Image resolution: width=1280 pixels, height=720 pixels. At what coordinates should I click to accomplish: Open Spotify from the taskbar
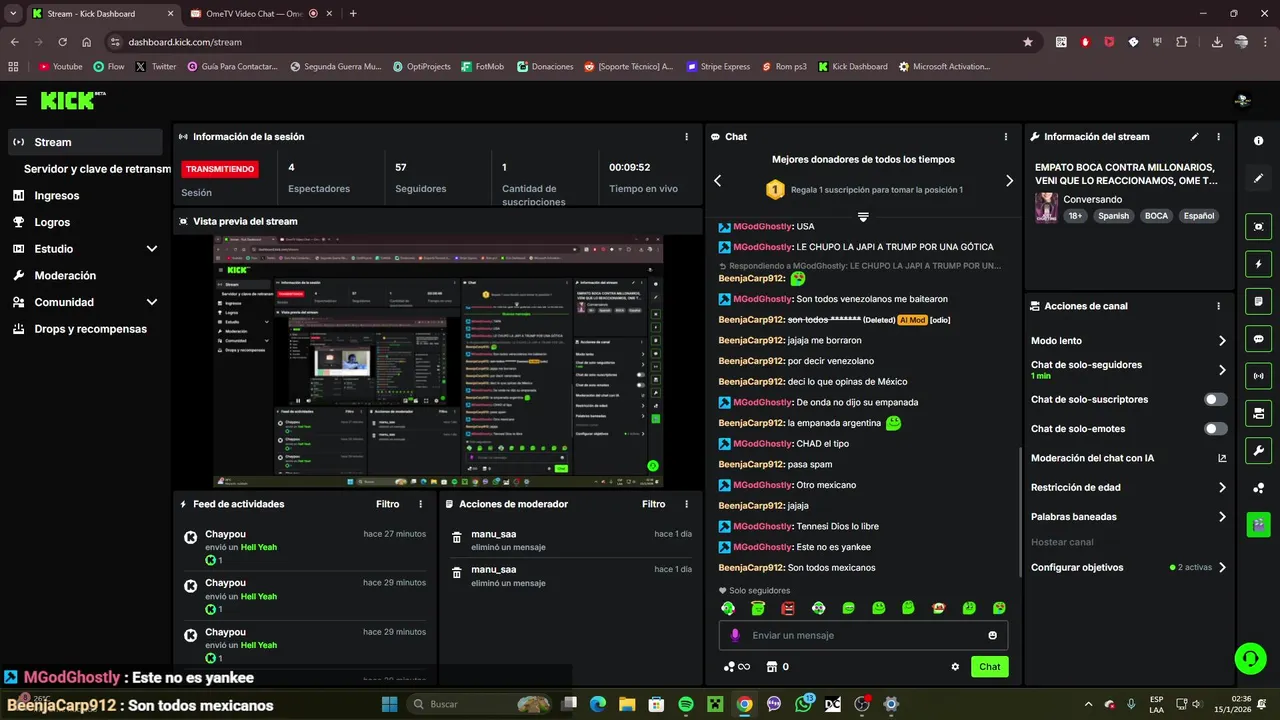pos(686,704)
